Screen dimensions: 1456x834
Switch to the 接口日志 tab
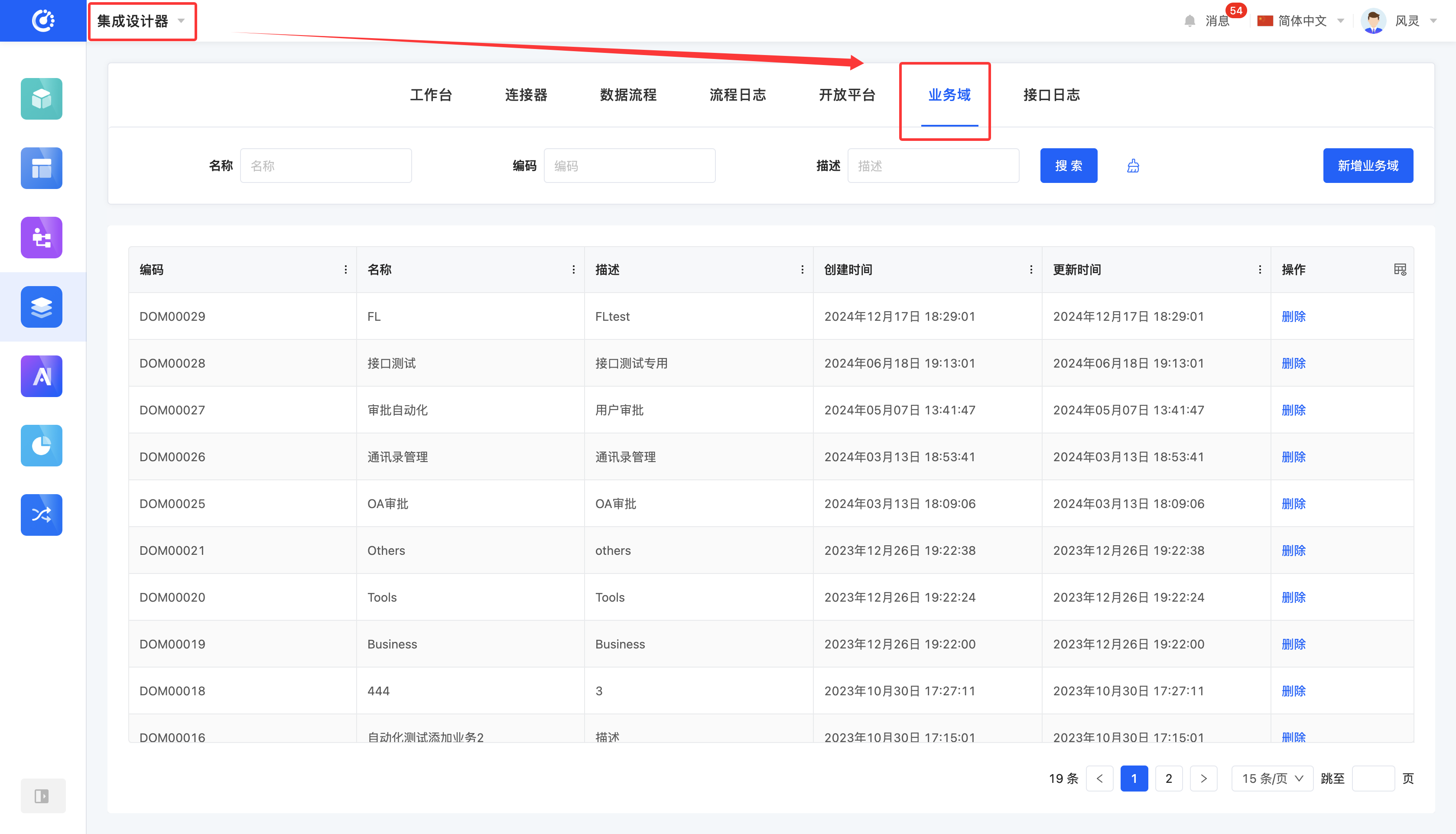pos(1051,94)
